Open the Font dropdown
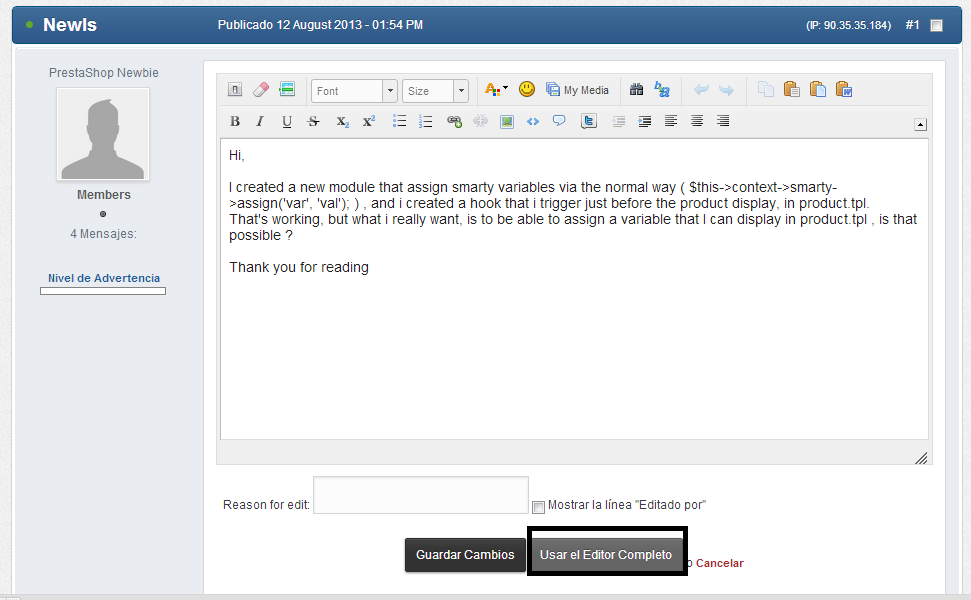The image size is (971, 600). pyautogui.click(x=354, y=91)
